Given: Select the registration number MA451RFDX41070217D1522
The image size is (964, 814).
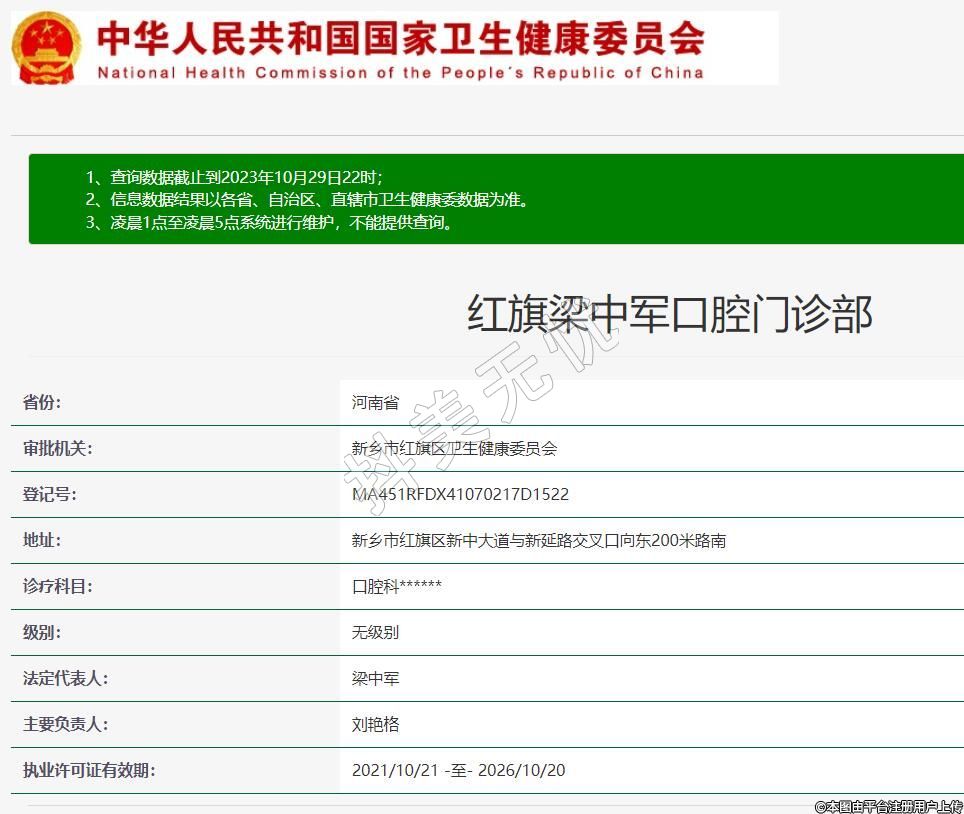Looking at the screenshot, I should pos(460,494).
